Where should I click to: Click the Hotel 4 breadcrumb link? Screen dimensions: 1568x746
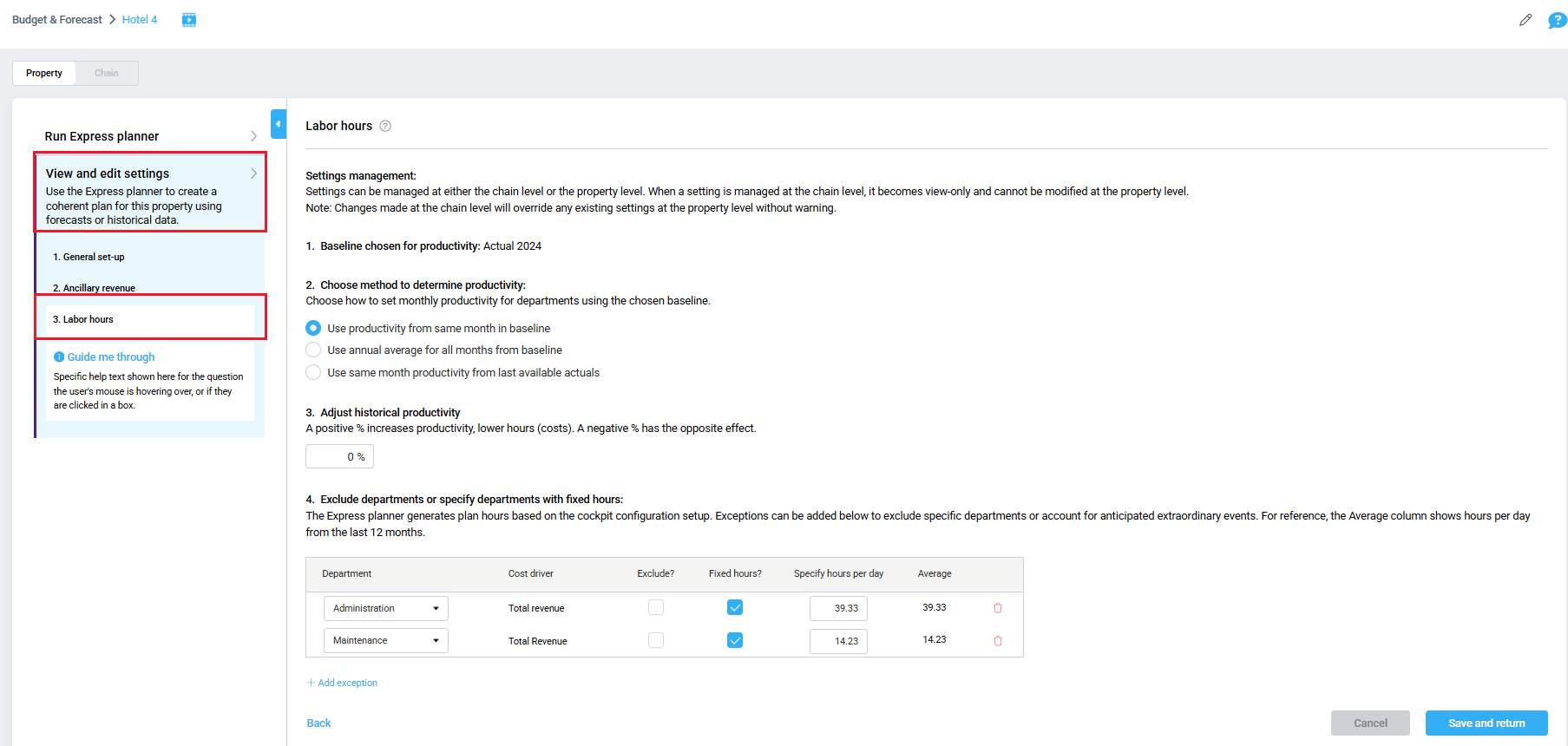(140, 19)
